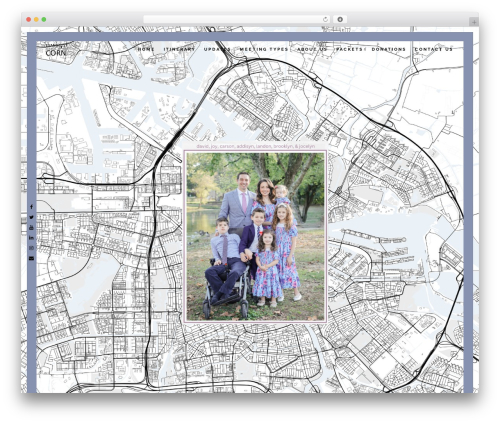Open the Instagram social icon
Viewport: 500px width, 423px height.
click(31, 248)
